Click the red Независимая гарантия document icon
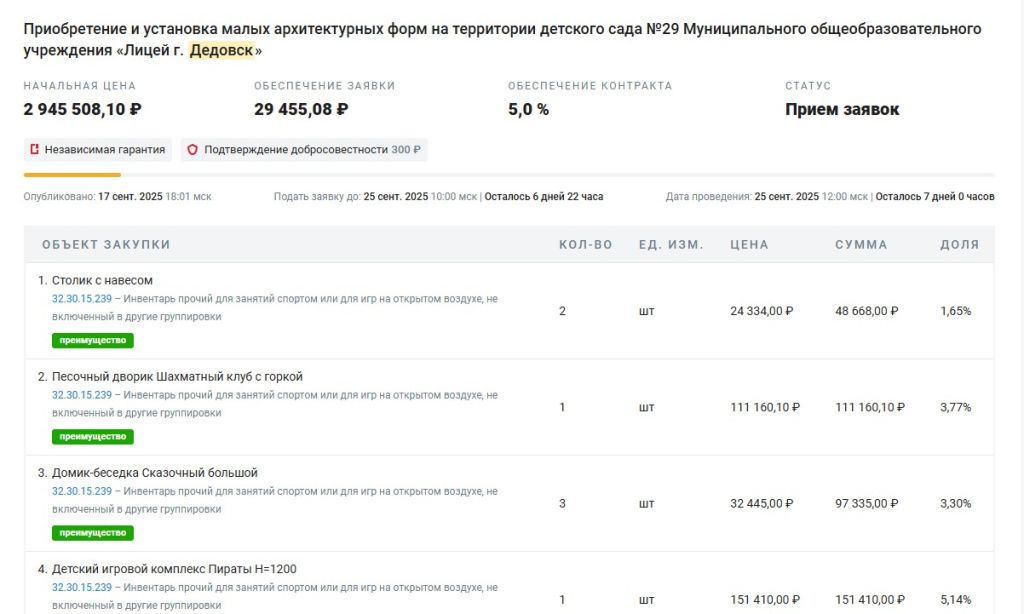Screen dimensions: 1024x614 click(35, 150)
